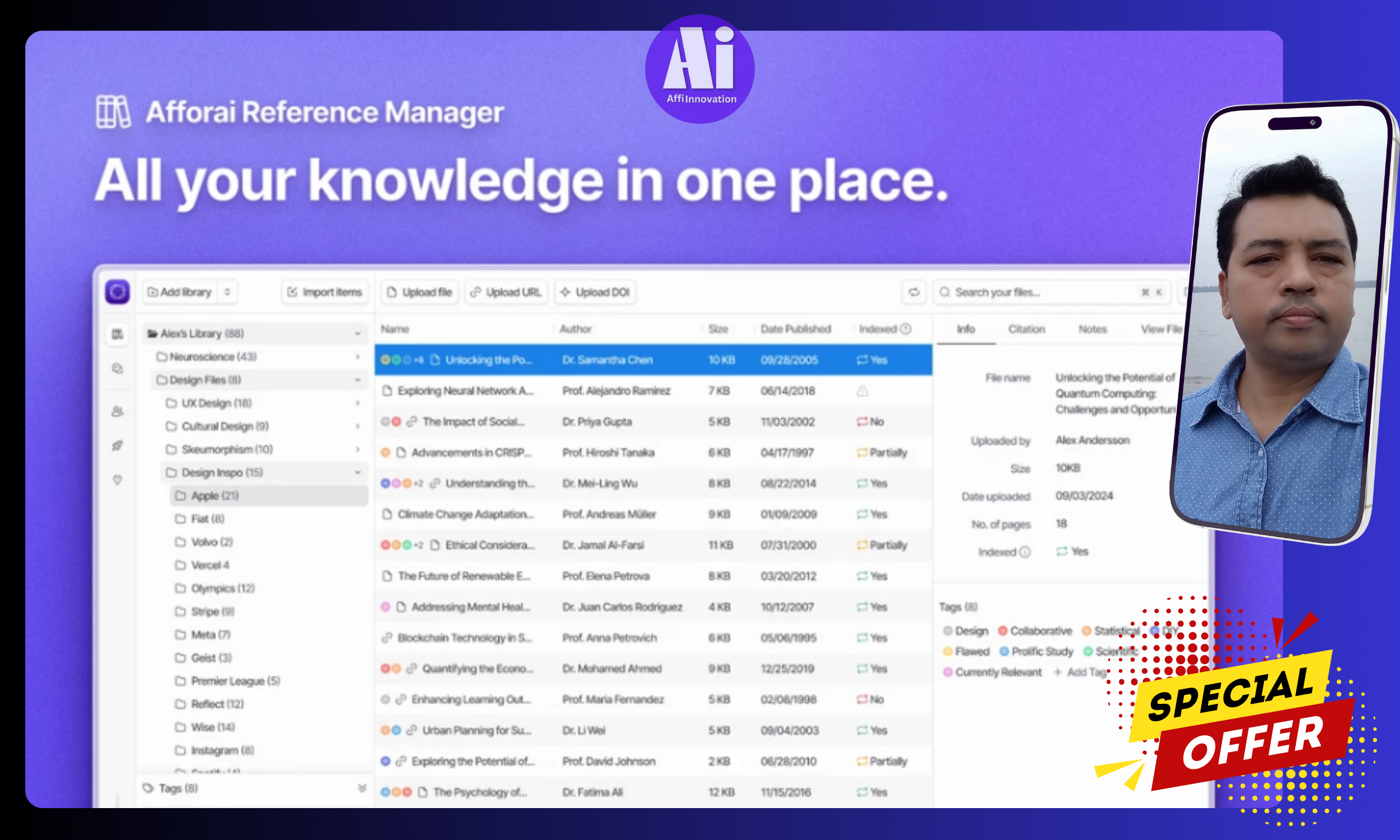
Task: Expand the Cultural Design folder chevron
Action: 358,426
